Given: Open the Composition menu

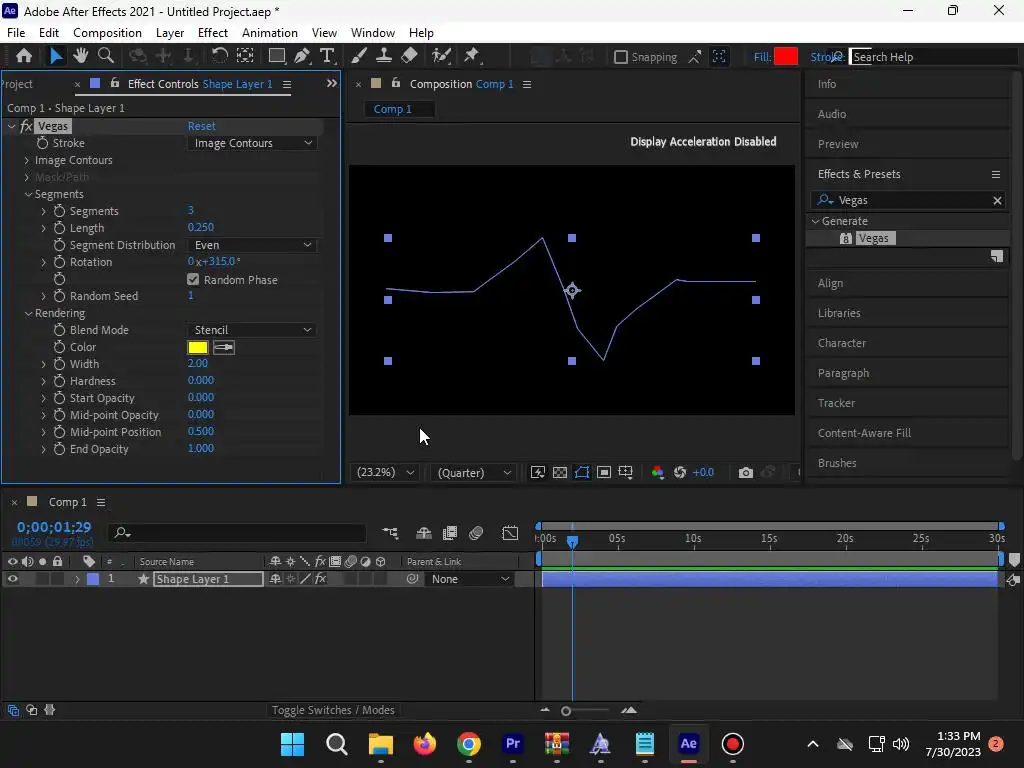Looking at the screenshot, I should pyautogui.click(x=107, y=33).
